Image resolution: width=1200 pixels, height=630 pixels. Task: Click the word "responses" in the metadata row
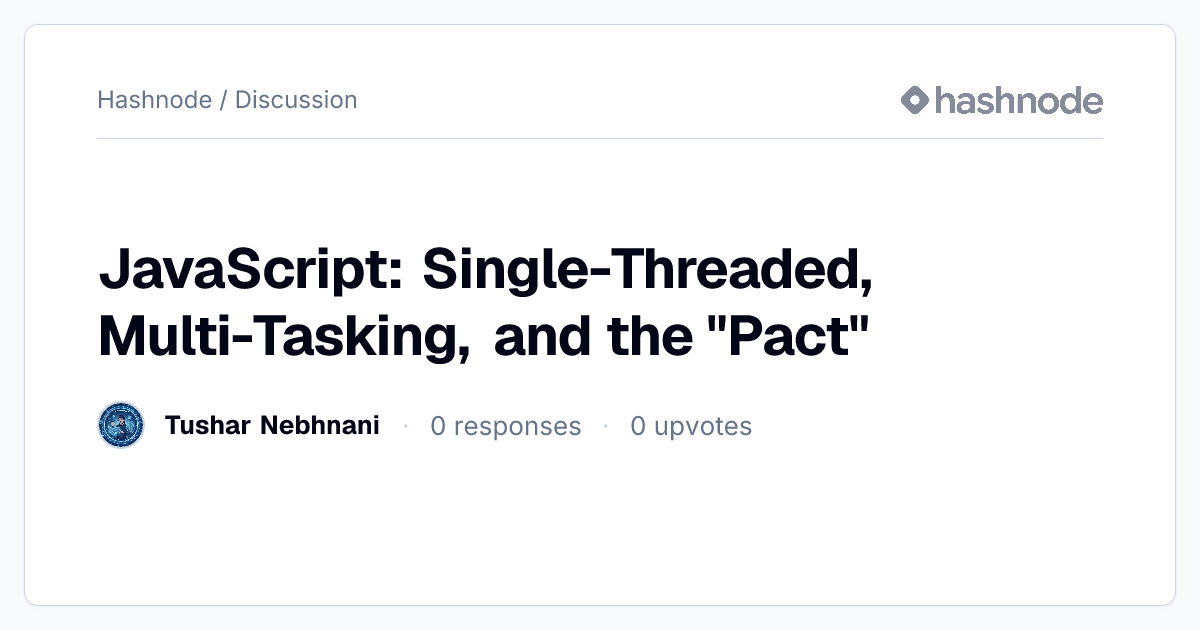click(x=517, y=427)
